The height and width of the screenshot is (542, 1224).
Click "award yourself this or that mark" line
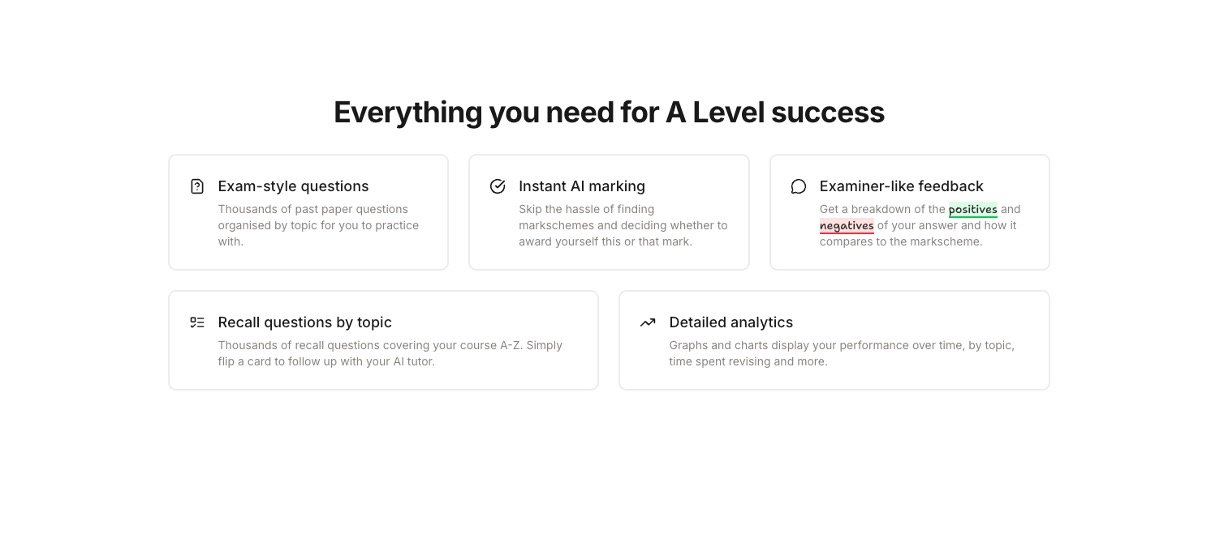click(x=605, y=241)
